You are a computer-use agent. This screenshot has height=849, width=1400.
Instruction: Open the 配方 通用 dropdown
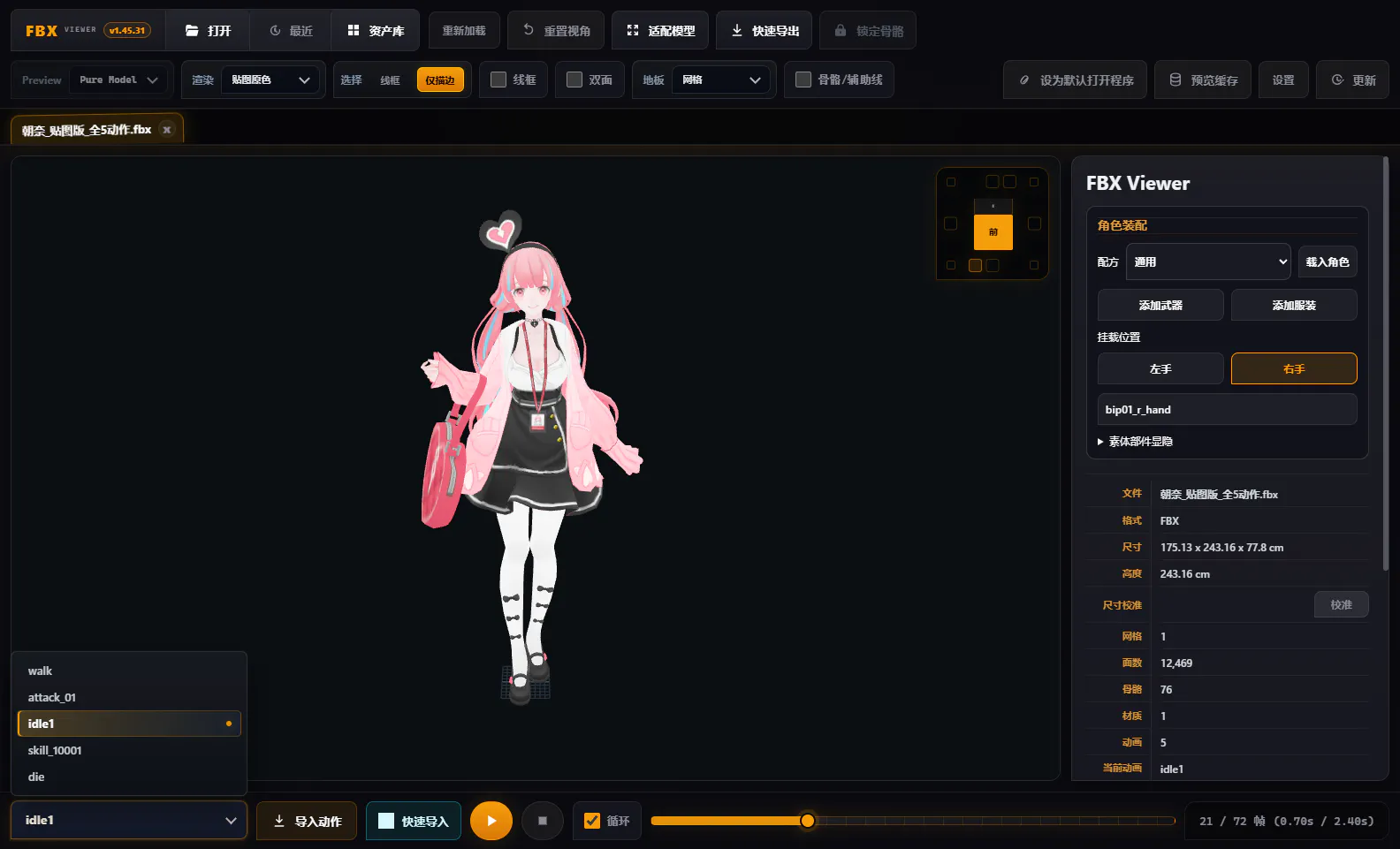coord(1208,262)
